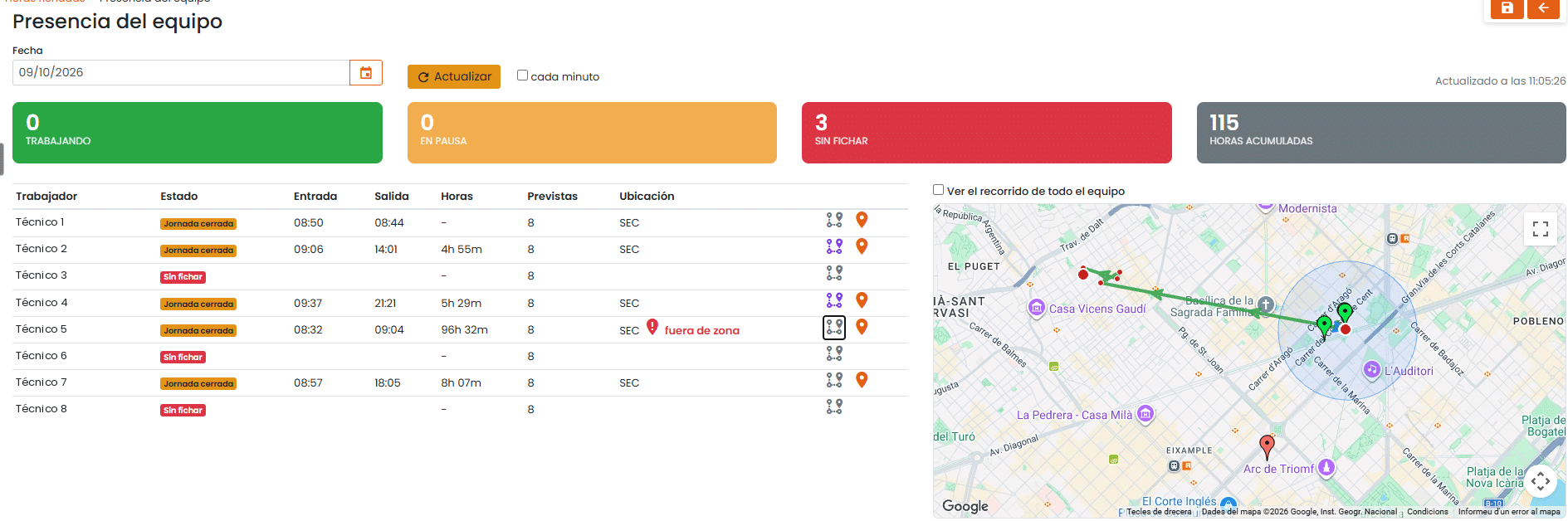Click the Previstas column header
This screenshot has width=1568, height=521.
point(552,196)
